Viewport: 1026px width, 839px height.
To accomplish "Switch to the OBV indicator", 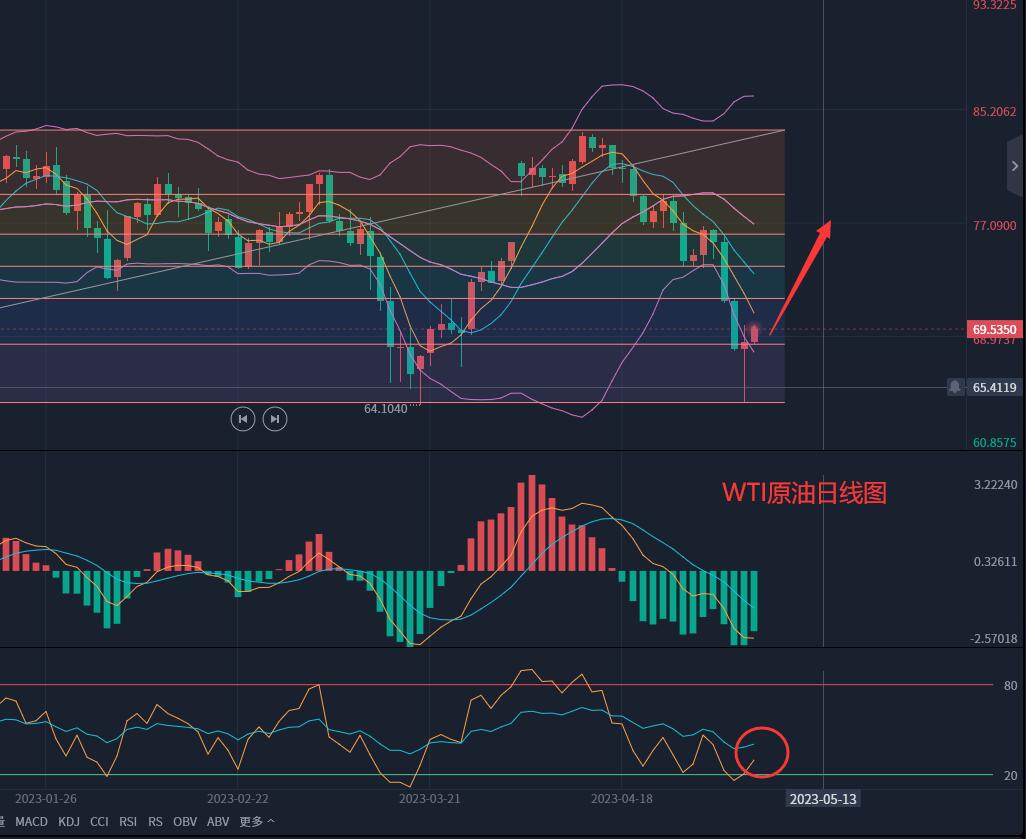I will (x=185, y=822).
